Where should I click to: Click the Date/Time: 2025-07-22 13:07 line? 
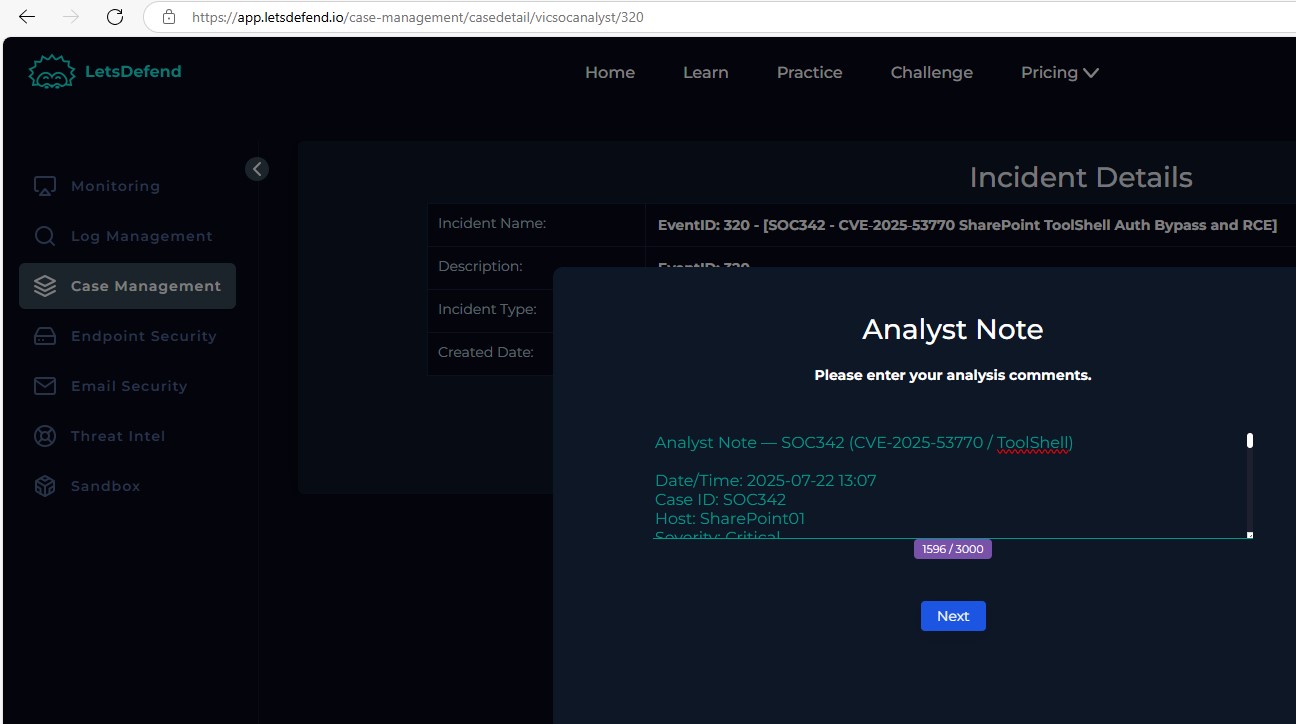(x=766, y=480)
